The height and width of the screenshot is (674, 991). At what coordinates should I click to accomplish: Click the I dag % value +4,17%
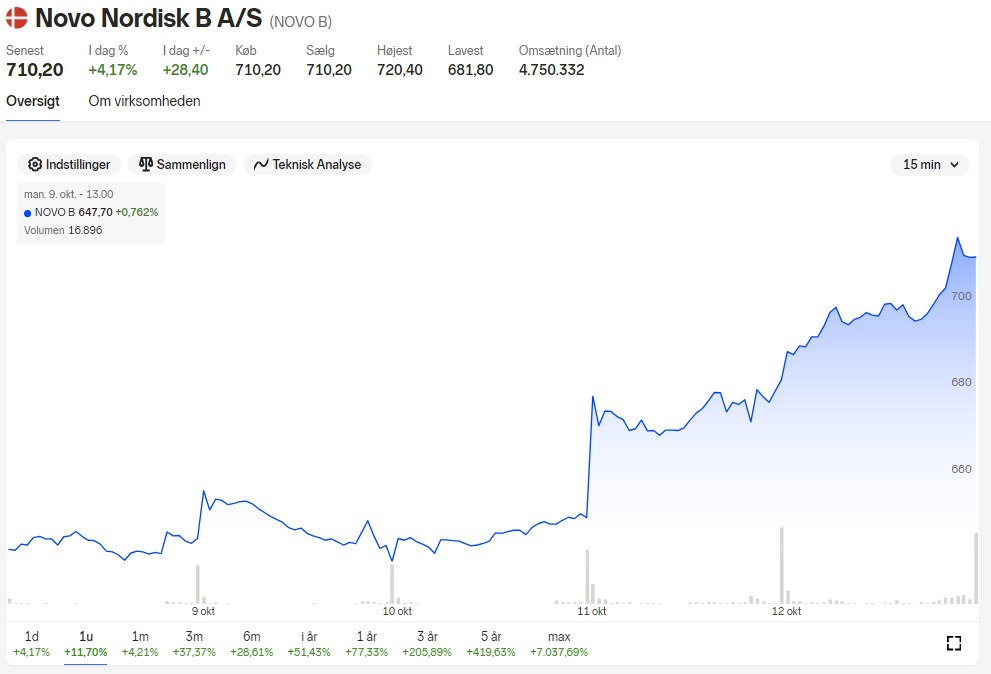tap(112, 70)
